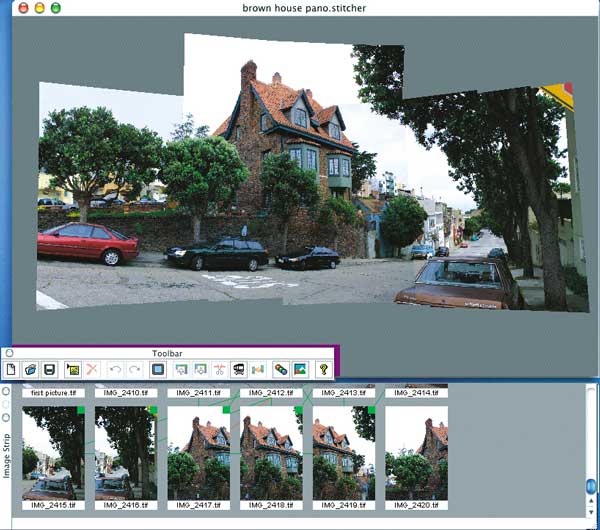Click the green marker on IMG_2419 thumbnail

pos(372,410)
